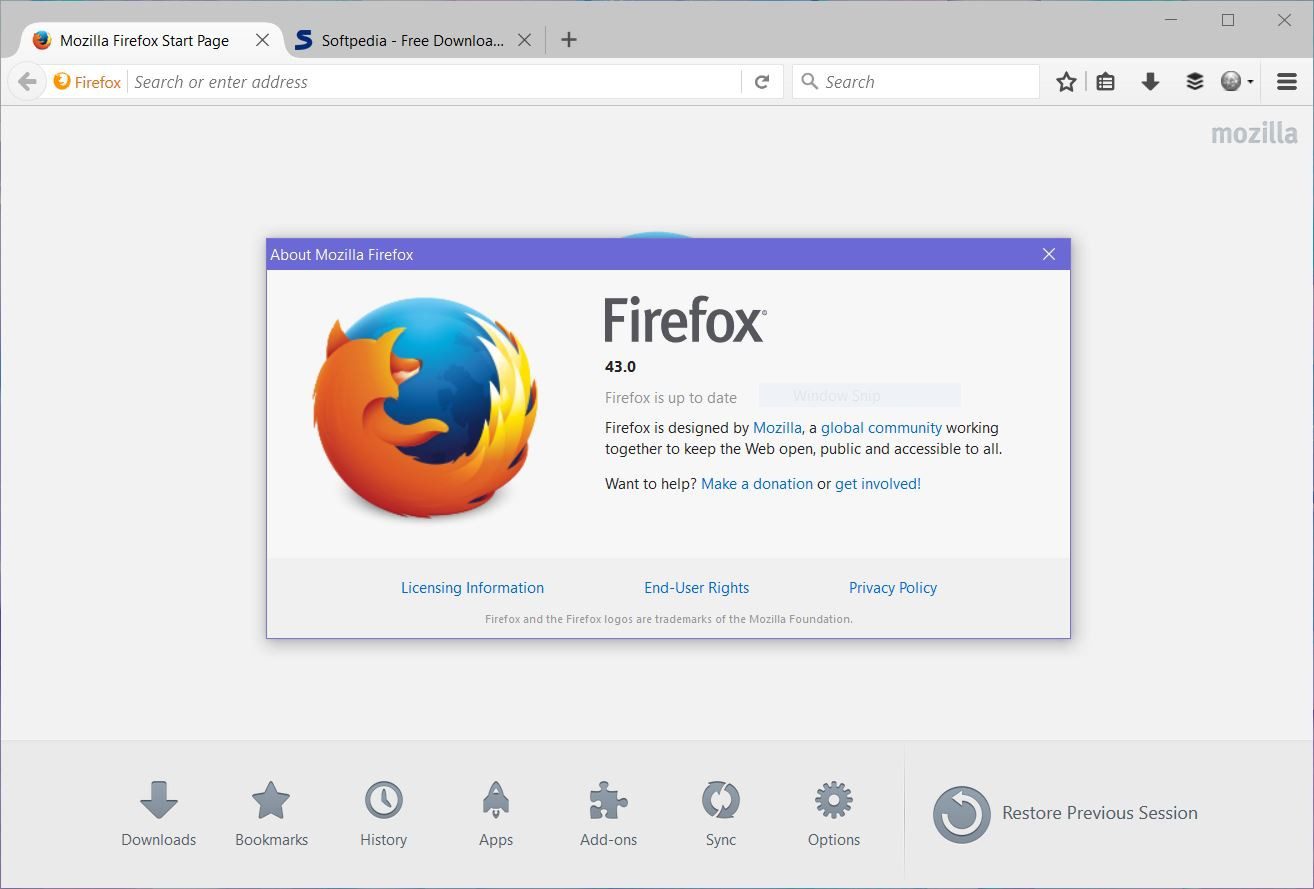
Task: Close the About Mozilla Firefox dialog
Action: [1049, 254]
